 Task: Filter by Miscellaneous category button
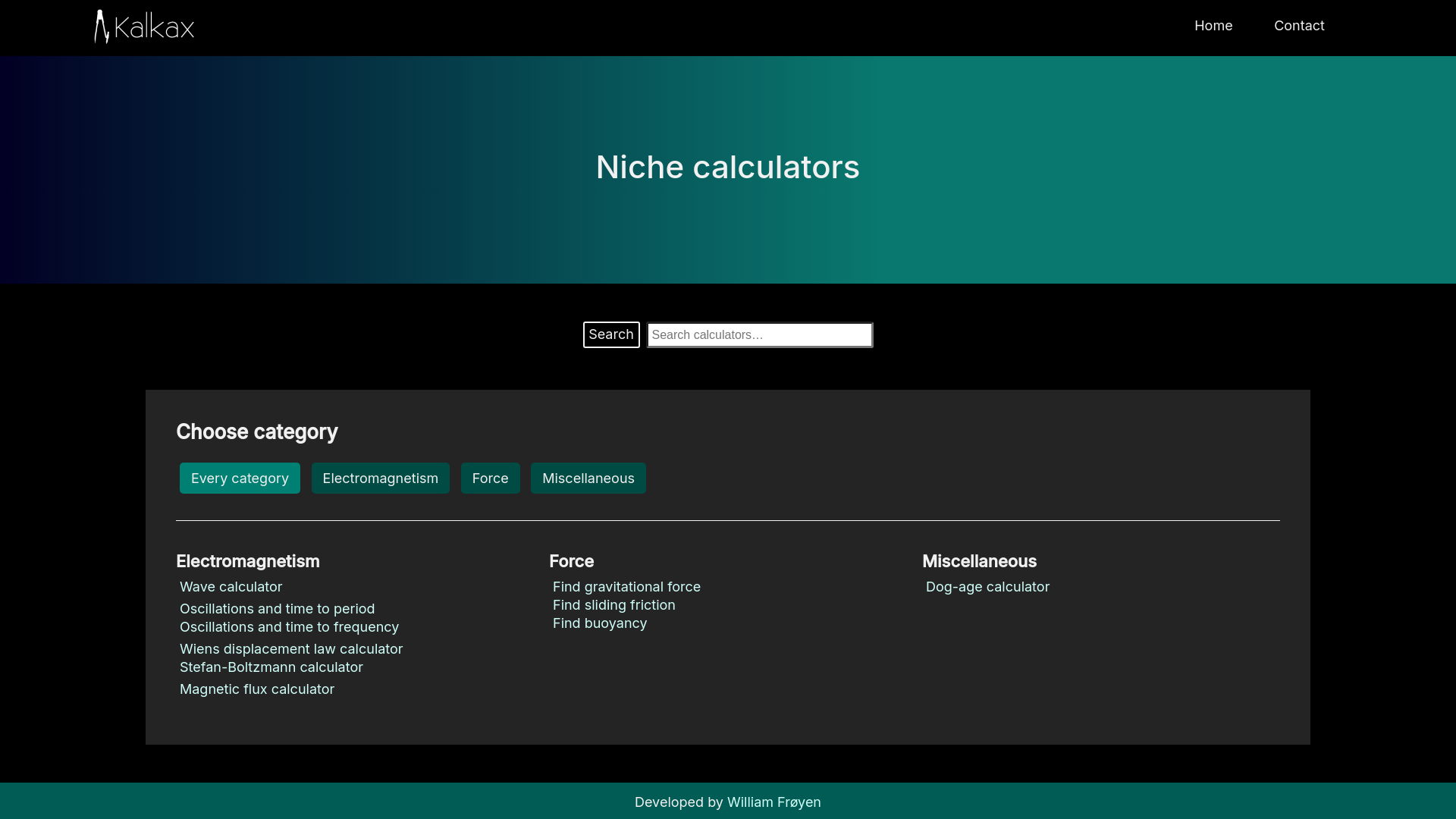pos(588,479)
